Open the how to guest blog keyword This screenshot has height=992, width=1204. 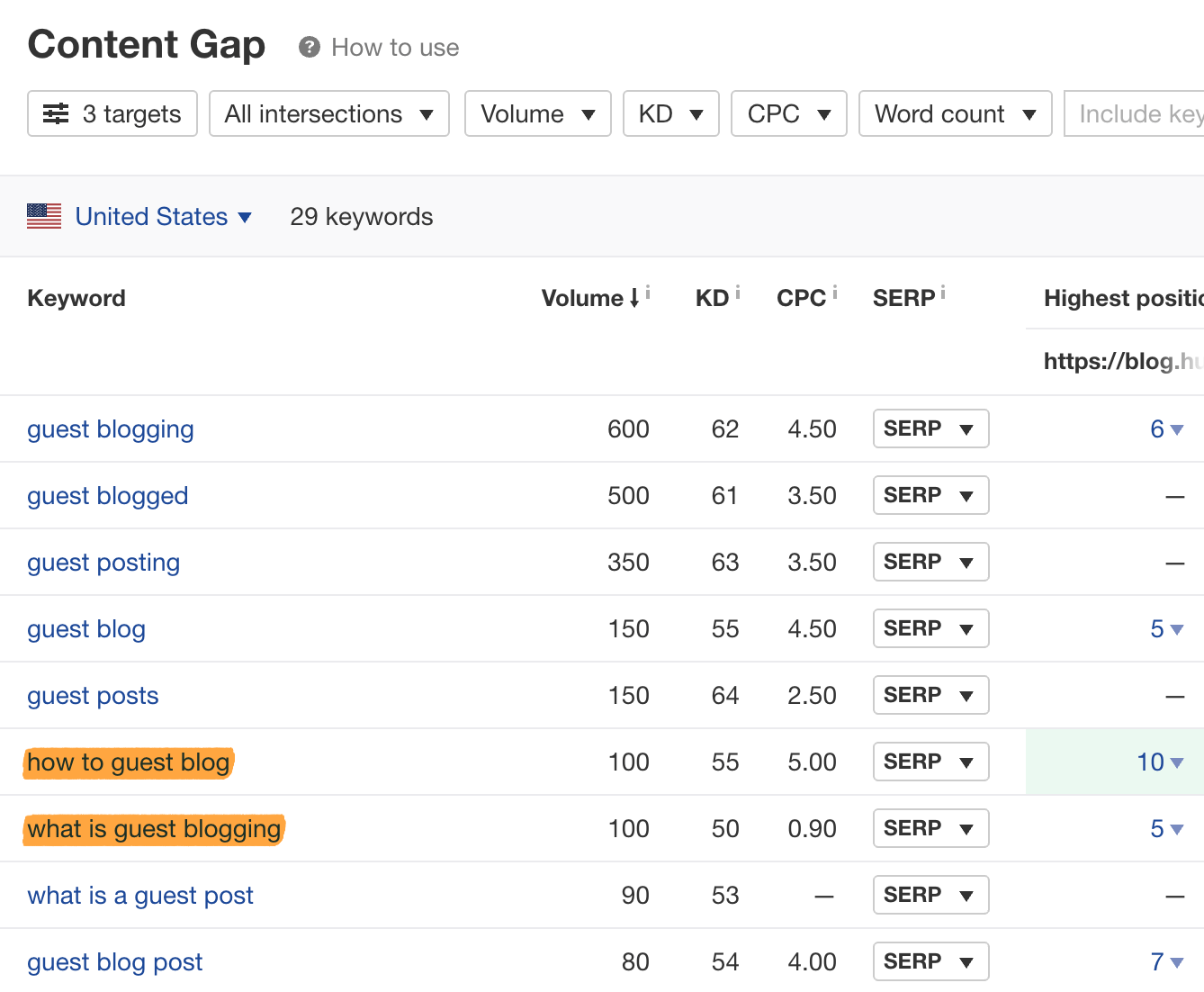[x=129, y=762]
